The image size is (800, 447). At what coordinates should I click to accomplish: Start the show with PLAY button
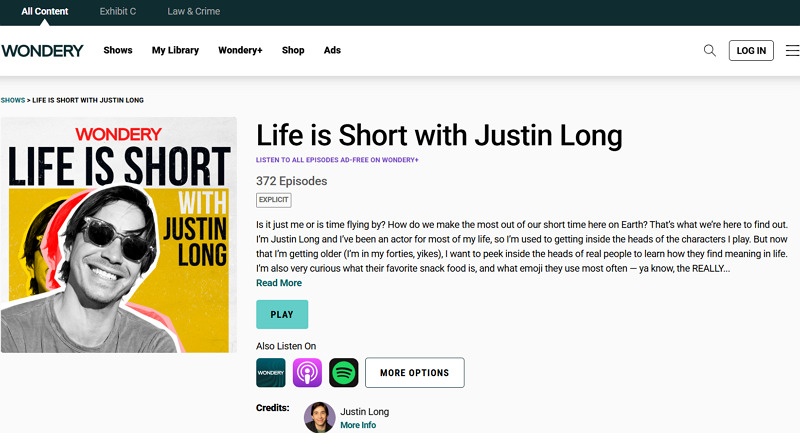click(x=282, y=314)
